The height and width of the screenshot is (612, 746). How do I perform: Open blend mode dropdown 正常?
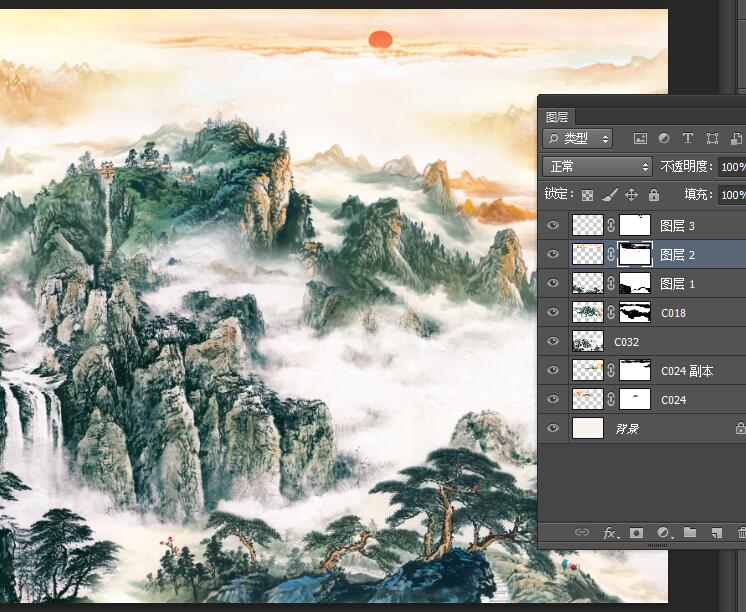click(x=598, y=167)
